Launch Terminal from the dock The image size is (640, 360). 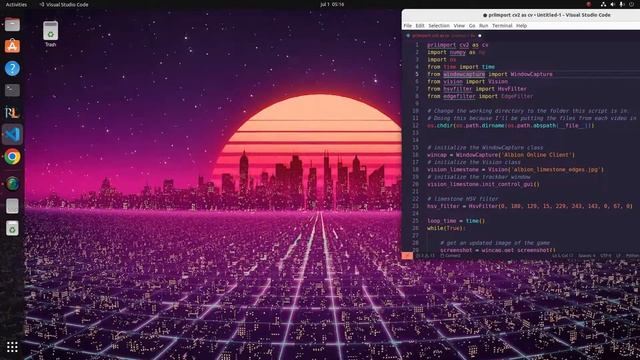[12, 90]
